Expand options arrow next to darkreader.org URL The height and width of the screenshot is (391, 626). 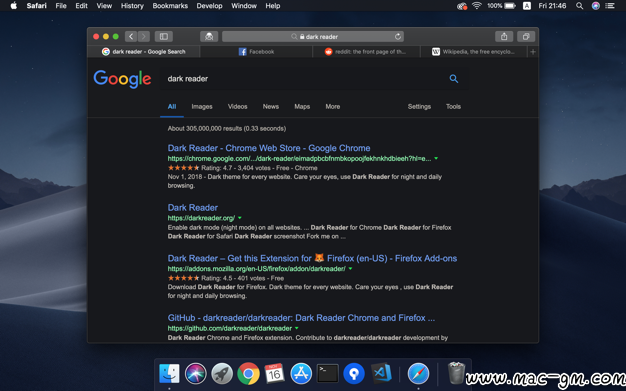(x=240, y=218)
